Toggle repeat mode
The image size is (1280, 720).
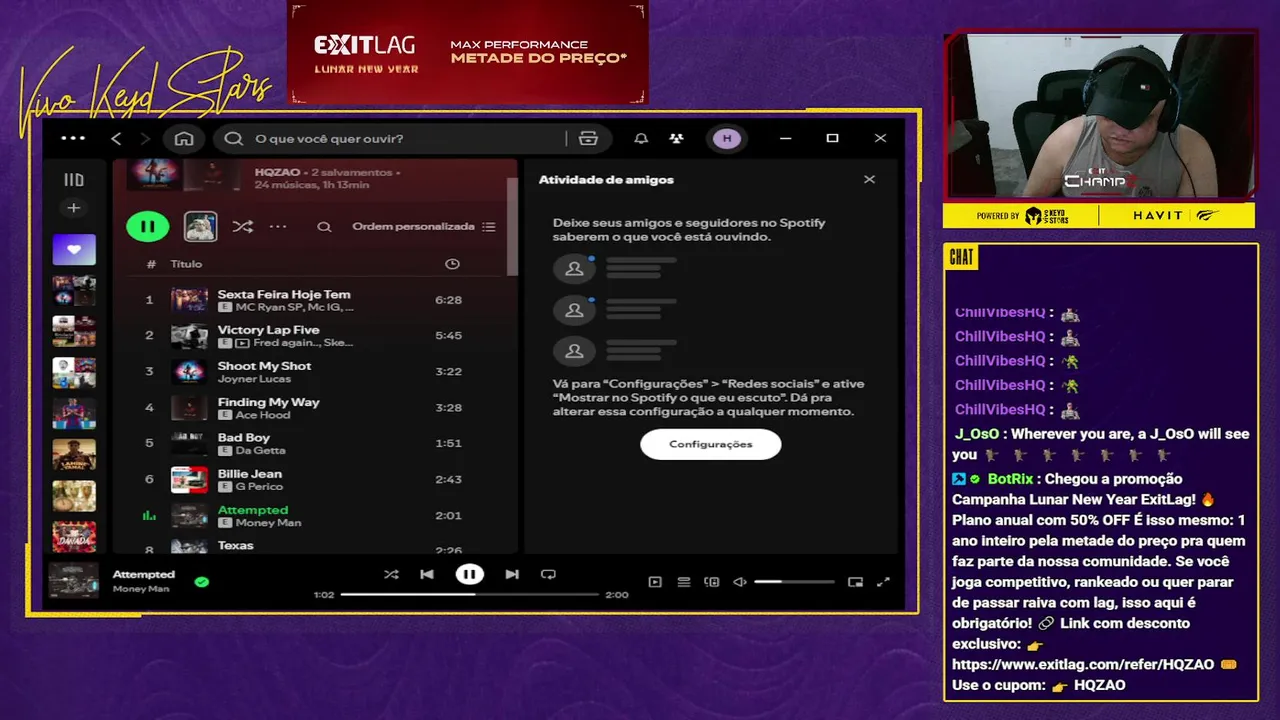click(548, 574)
